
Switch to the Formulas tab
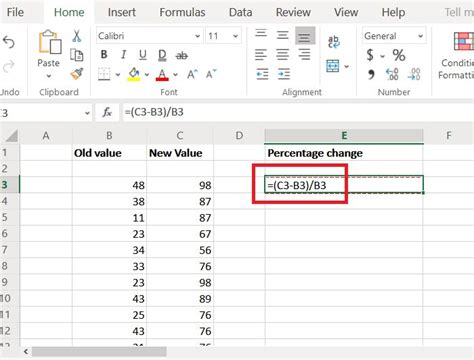point(182,12)
